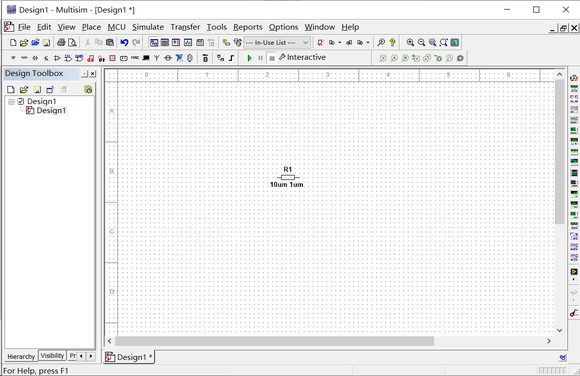Open the Options menu
Screen dimensions: 580x376
pos(283,27)
